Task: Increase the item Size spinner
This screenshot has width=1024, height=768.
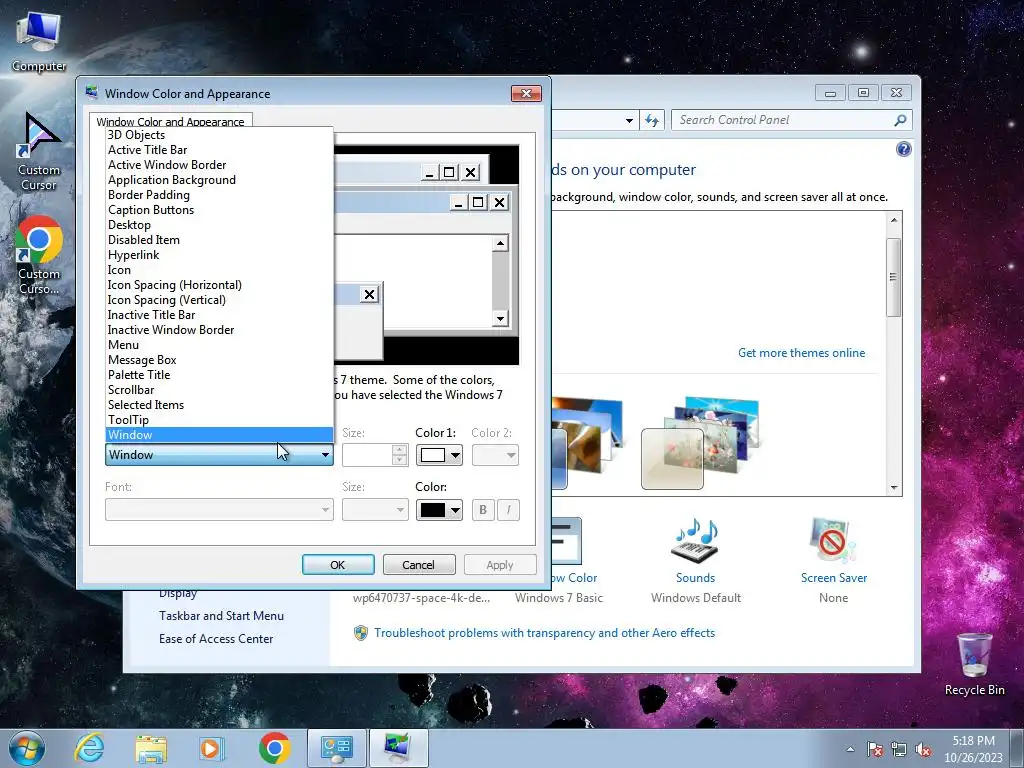Action: coord(400,449)
